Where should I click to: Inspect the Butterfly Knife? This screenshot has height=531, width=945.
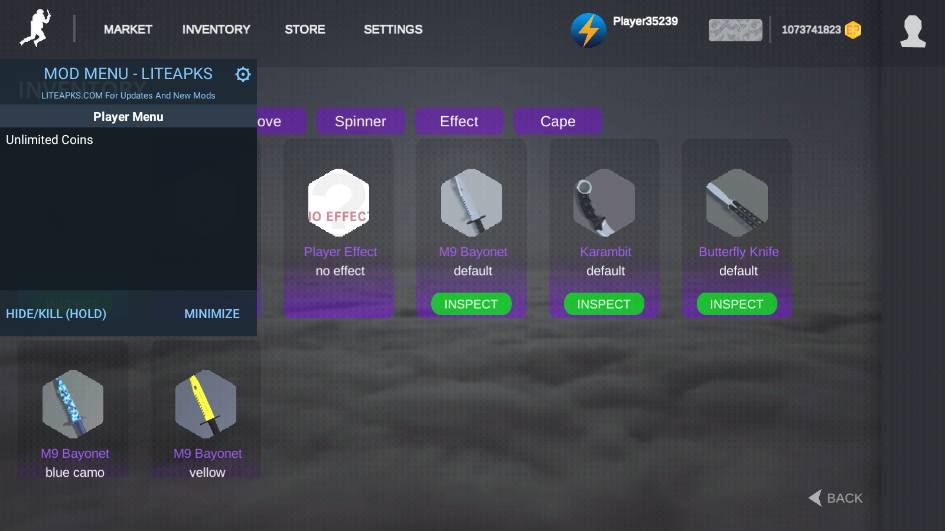[736, 304]
